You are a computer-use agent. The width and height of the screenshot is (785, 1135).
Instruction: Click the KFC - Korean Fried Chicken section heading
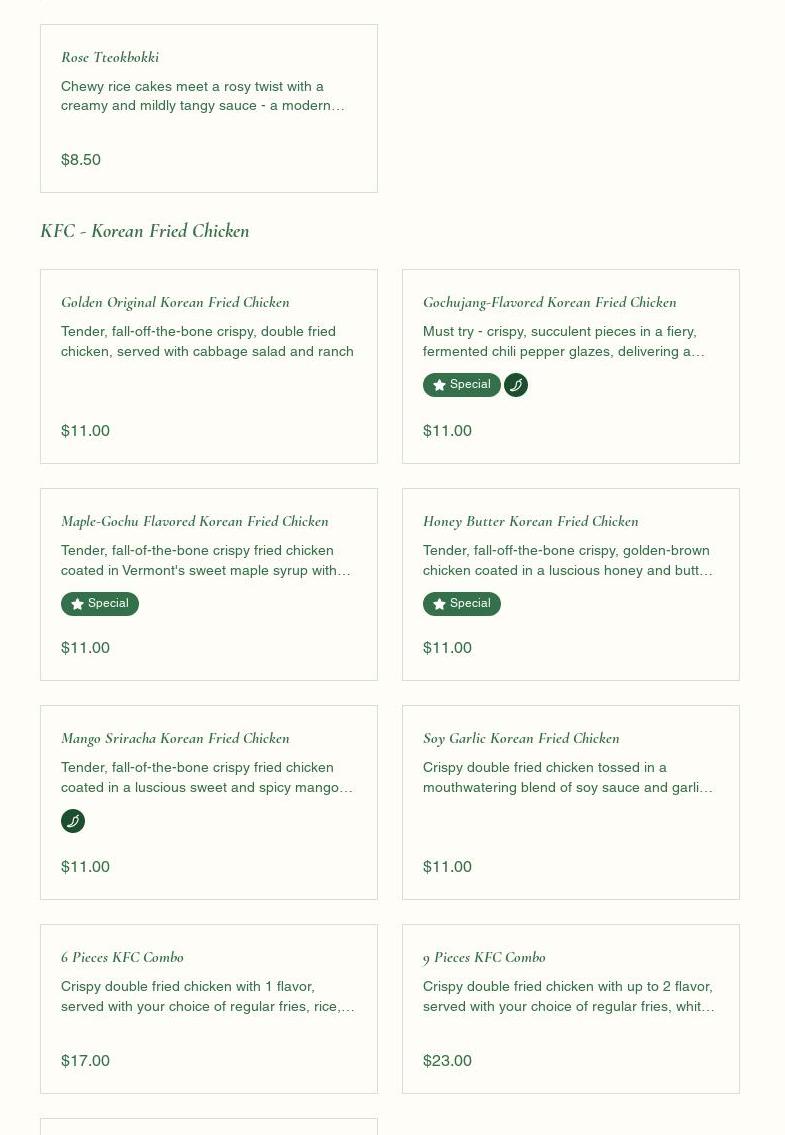(145, 231)
